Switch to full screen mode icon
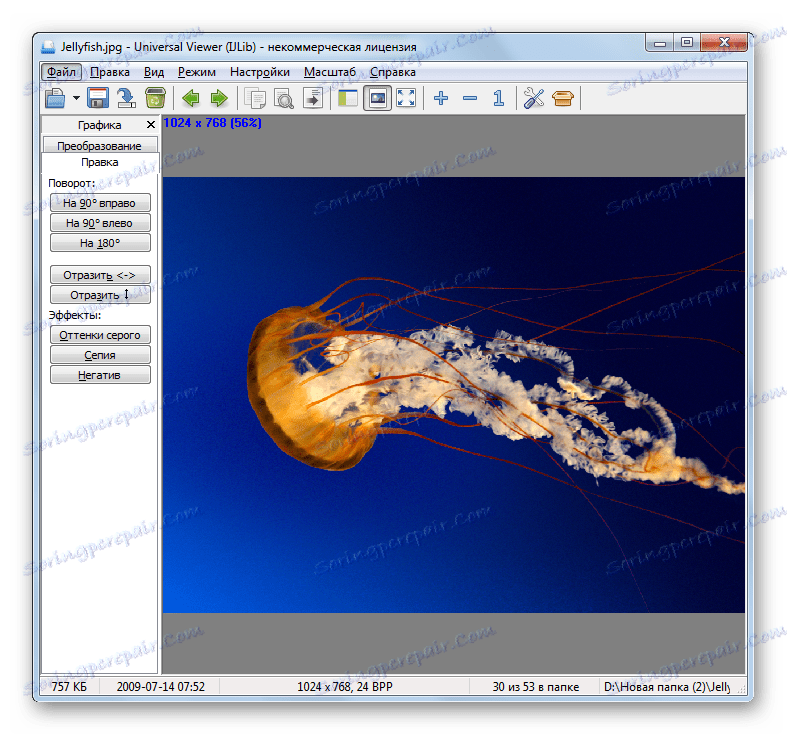 tap(406, 98)
